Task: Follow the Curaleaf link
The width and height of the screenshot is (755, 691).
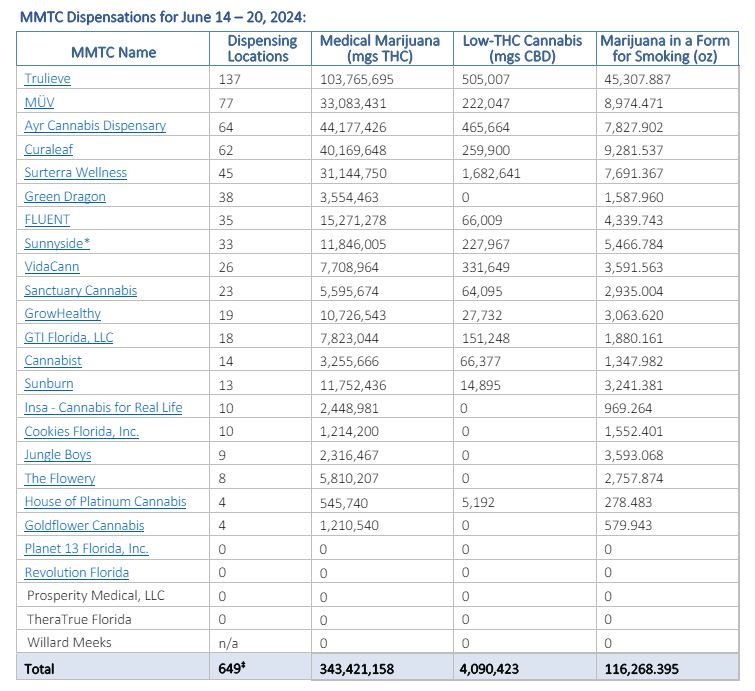Action: pyautogui.click(x=49, y=149)
